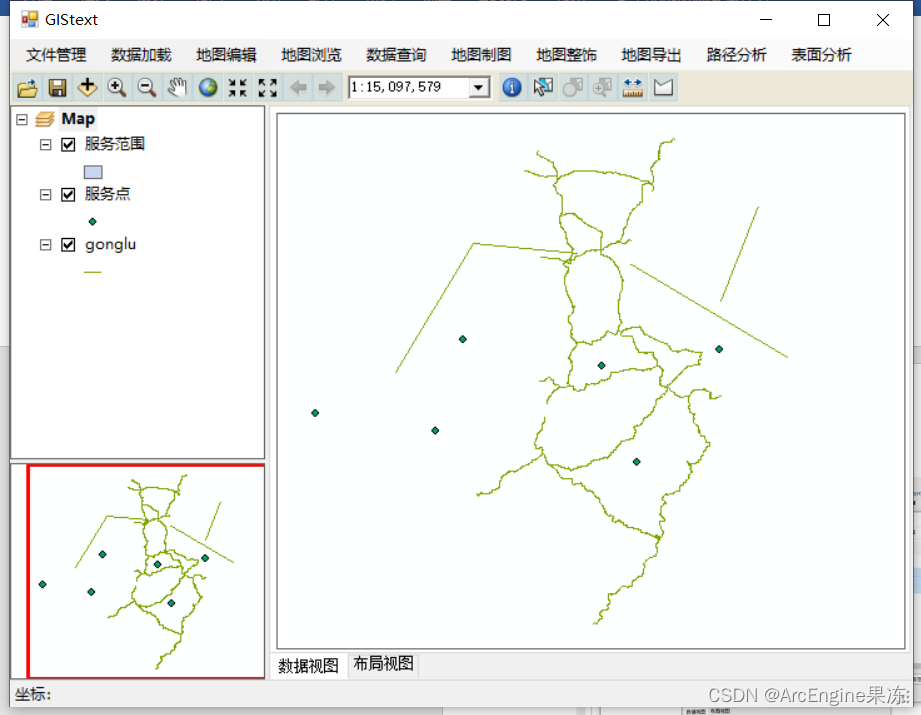The width and height of the screenshot is (921, 715).
Task: Click the Zoom In magnifier tool
Action: [117, 87]
